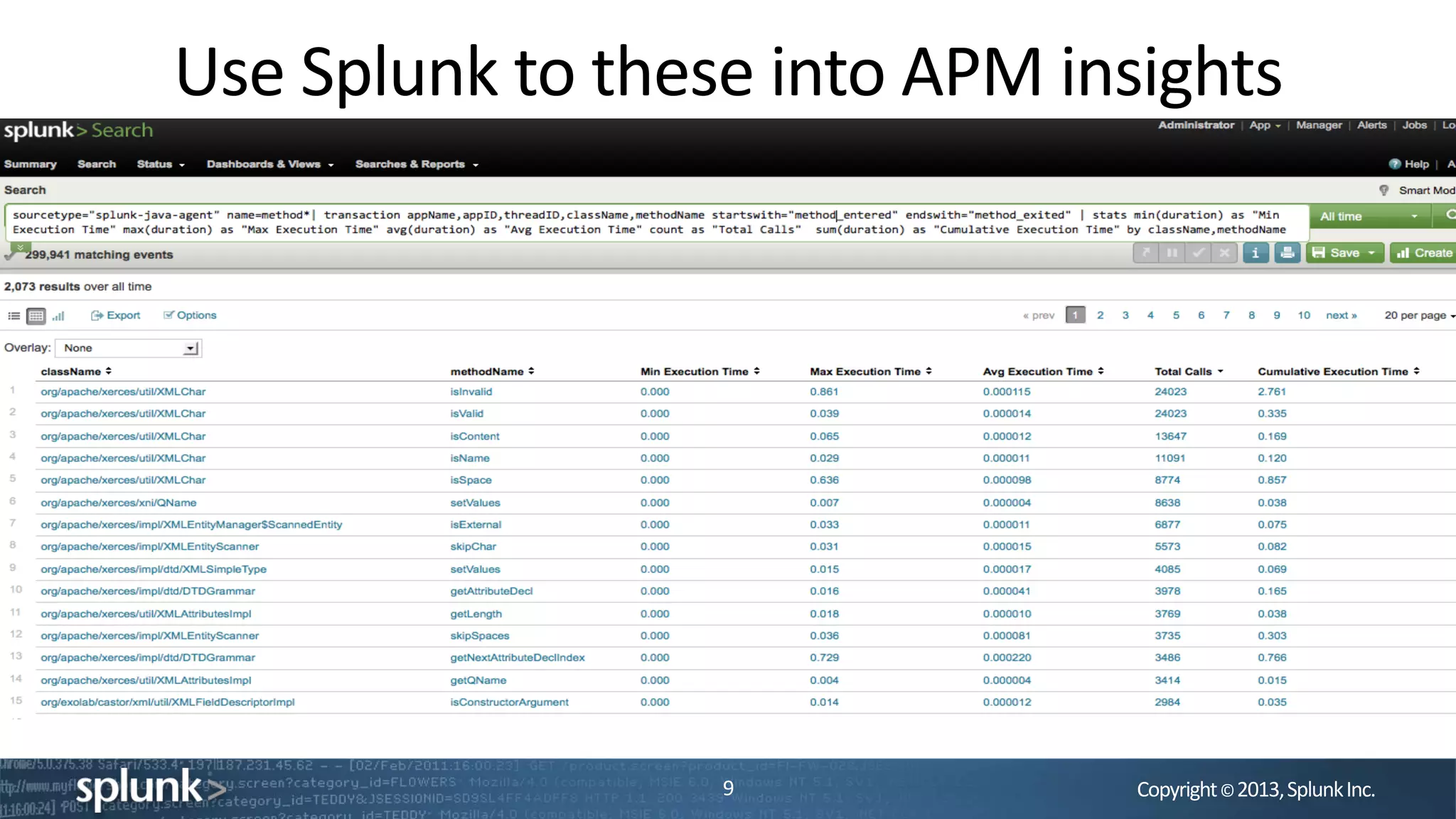Sort by Cumulative Execution Time arrows
The height and width of the screenshot is (819, 1456).
[1416, 371]
